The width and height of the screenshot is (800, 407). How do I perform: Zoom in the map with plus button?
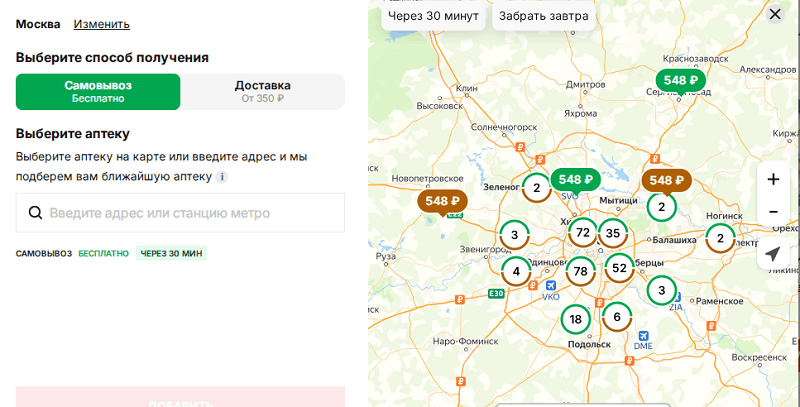coord(773,179)
